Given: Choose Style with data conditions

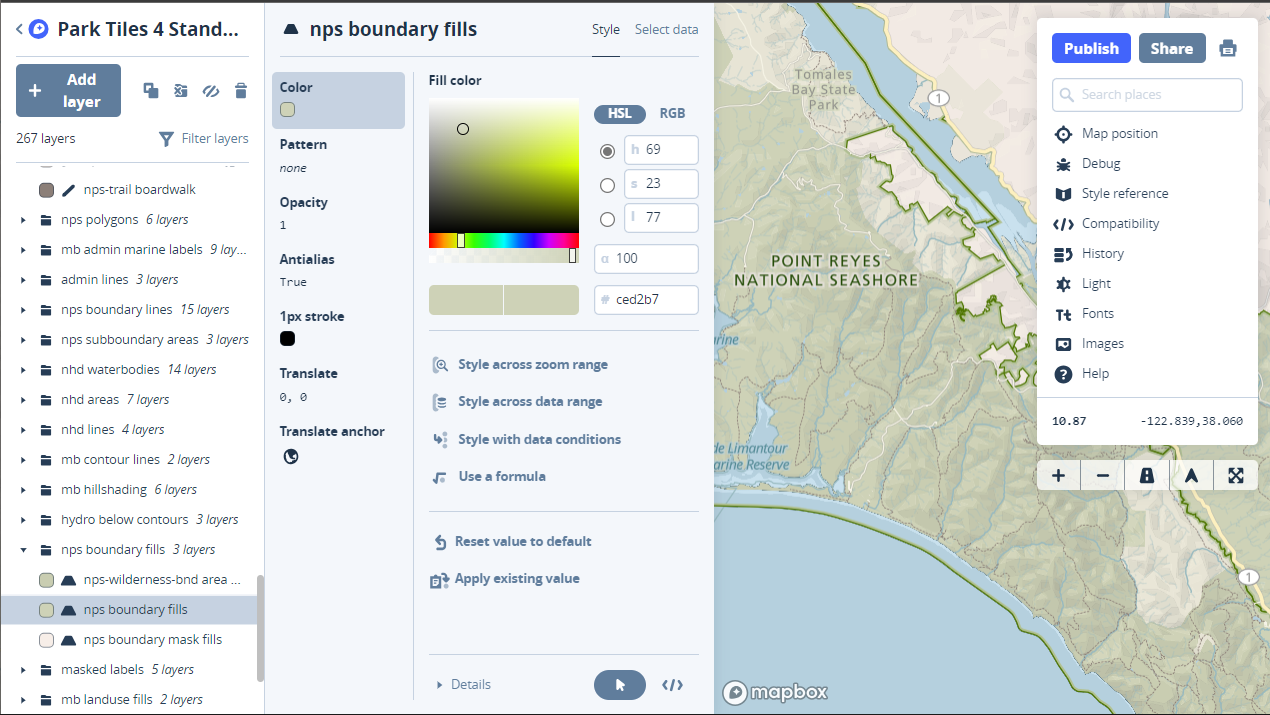Looking at the screenshot, I should [526, 440].
